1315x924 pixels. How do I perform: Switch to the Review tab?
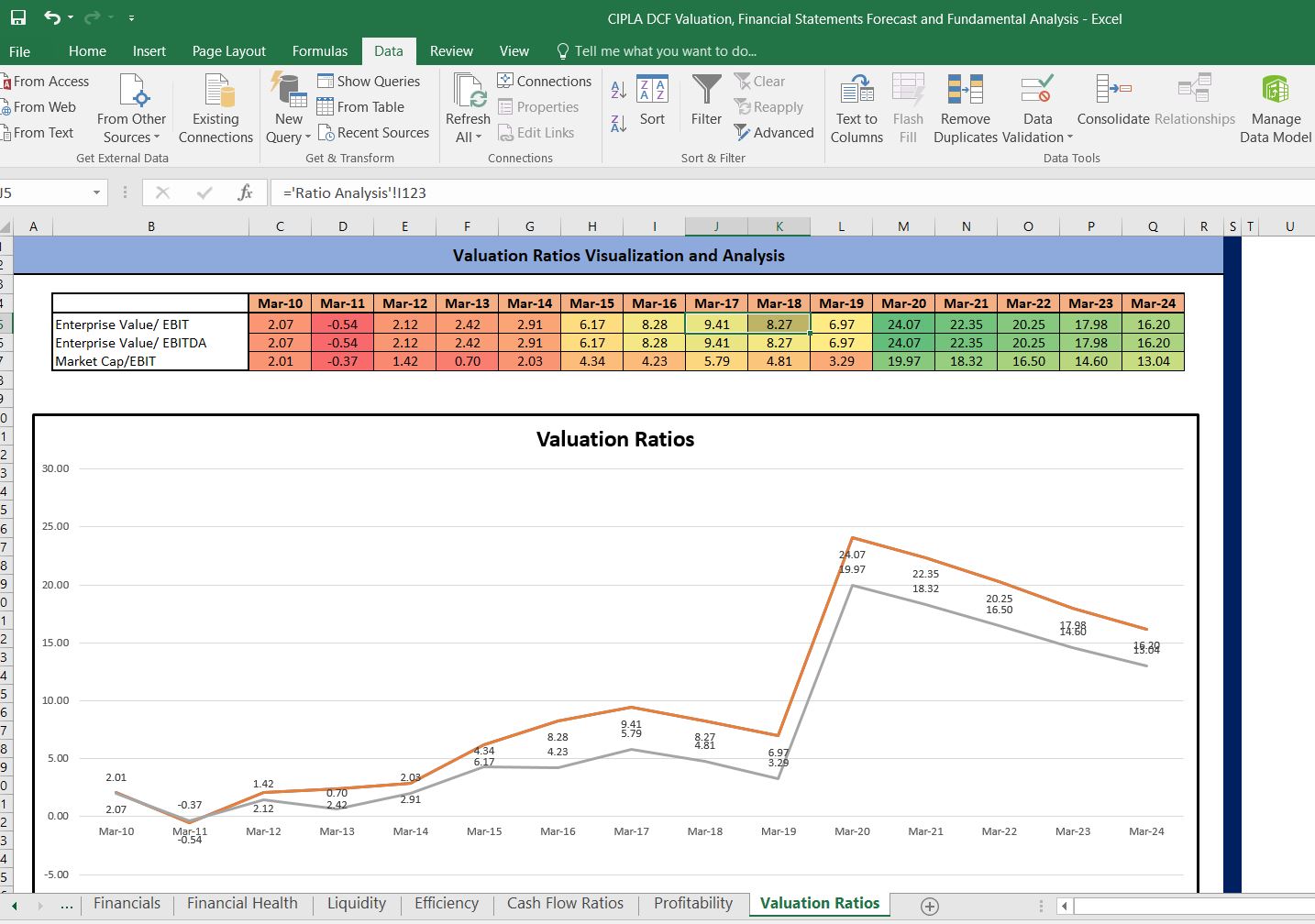click(x=451, y=51)
